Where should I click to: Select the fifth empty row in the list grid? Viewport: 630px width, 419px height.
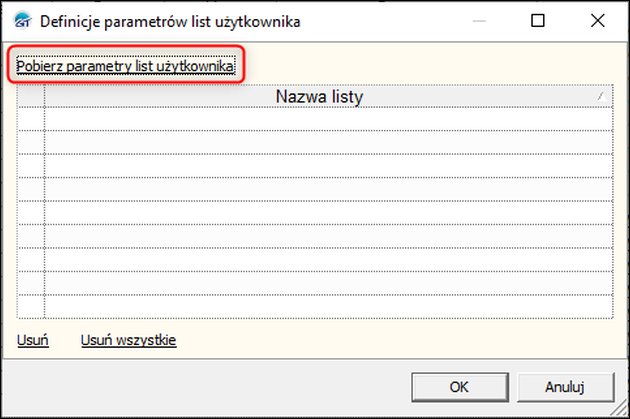click(328, 213)
